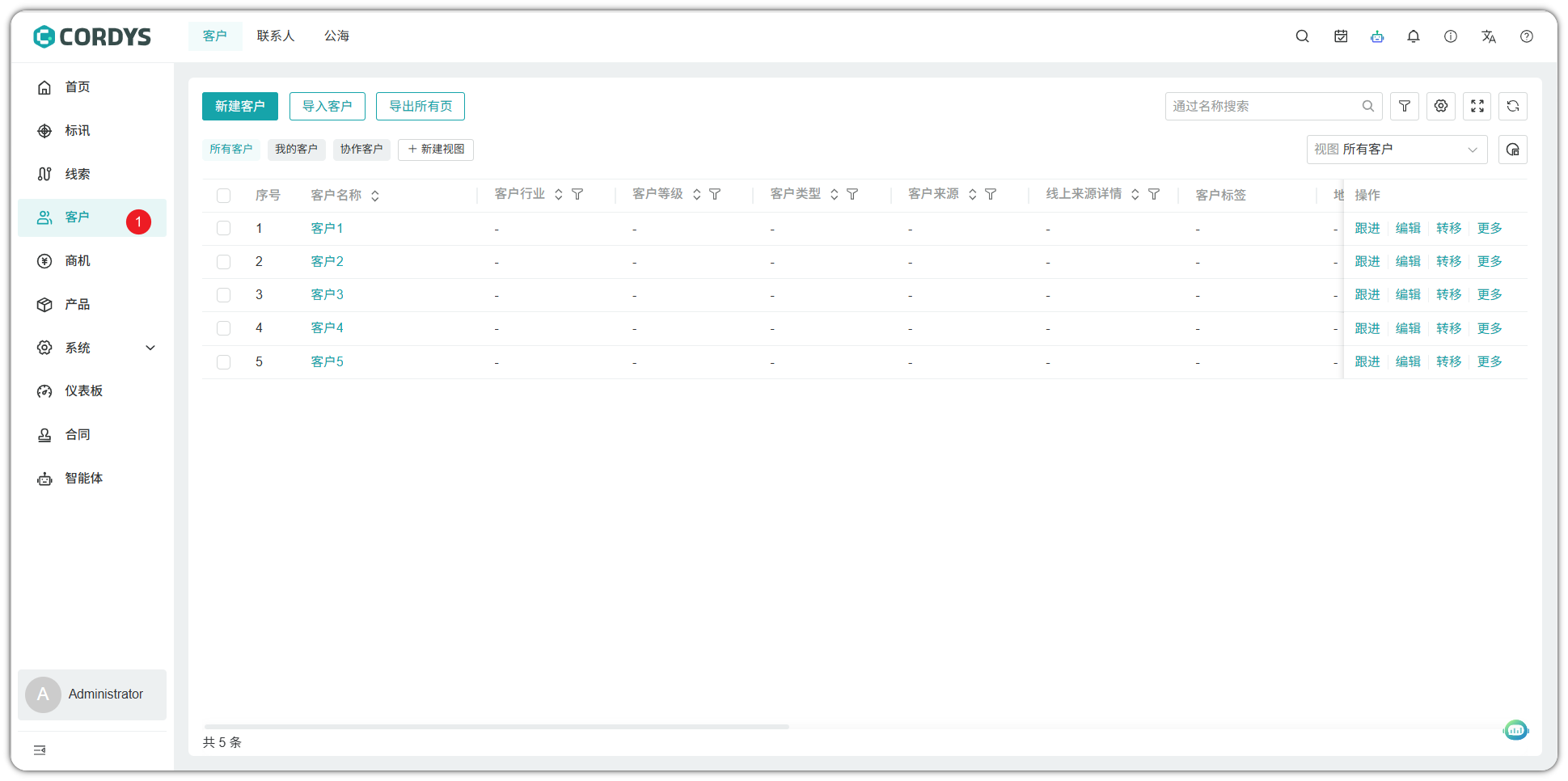The width and height of the screenshot is (1568, 781).
Task: Click the 新建客户 button
Action: pos(239,106)
